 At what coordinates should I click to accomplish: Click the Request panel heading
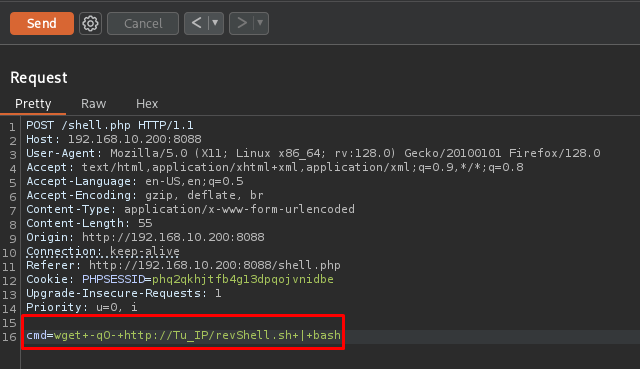click(39, 78)
